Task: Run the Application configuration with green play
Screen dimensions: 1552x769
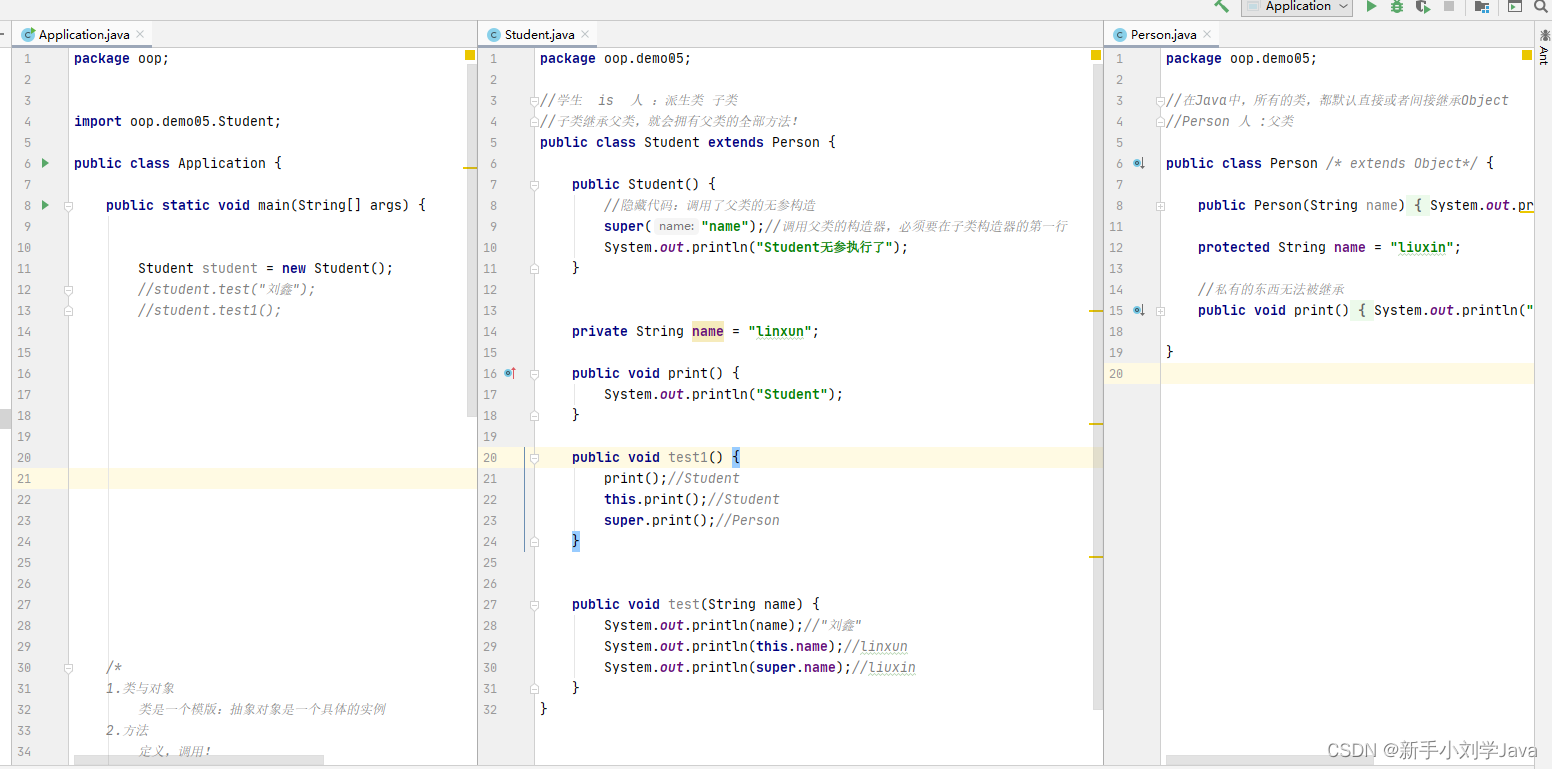Action: click(x=1371, y=7)
